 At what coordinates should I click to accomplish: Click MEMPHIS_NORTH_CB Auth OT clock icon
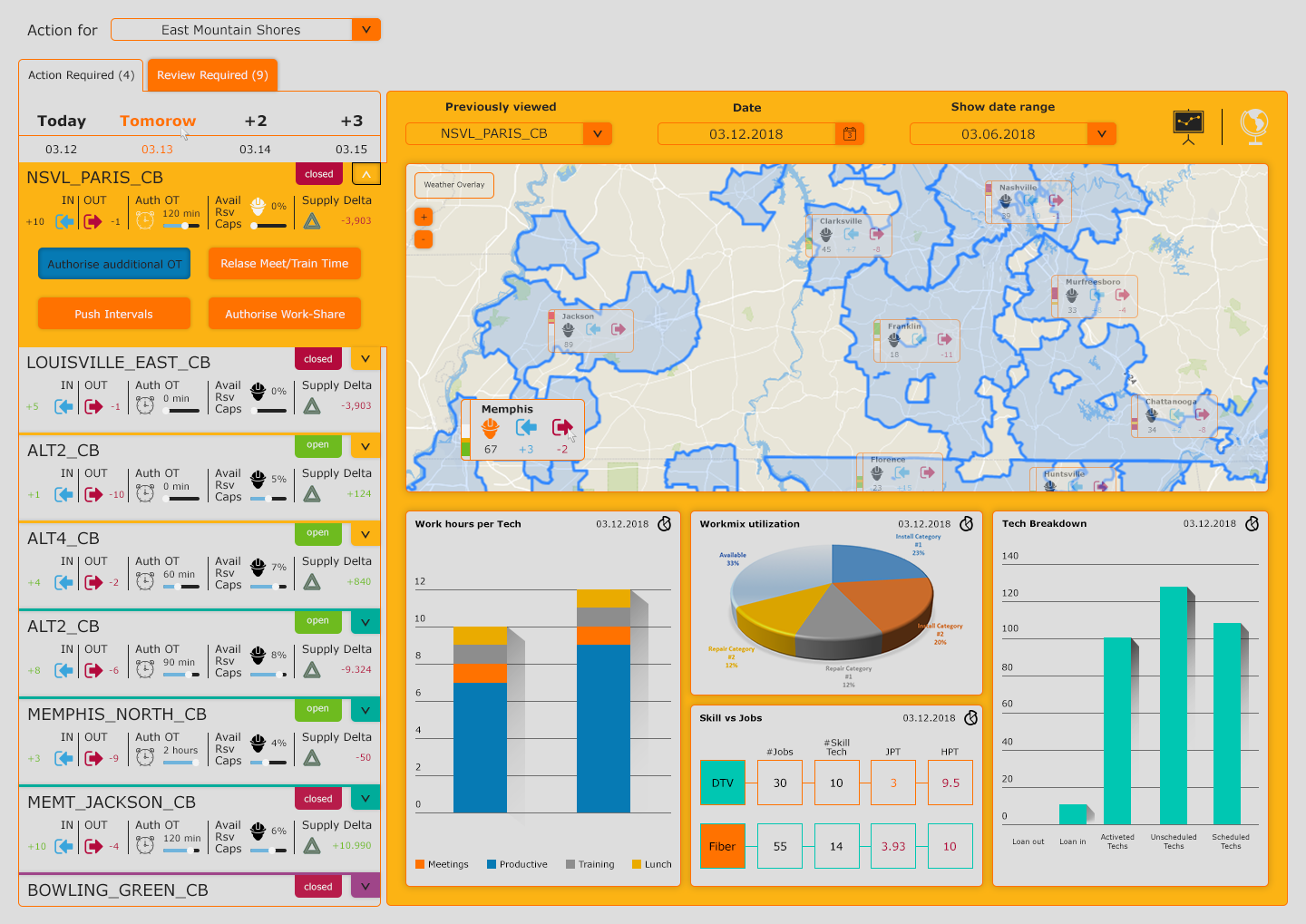(145, 757)
